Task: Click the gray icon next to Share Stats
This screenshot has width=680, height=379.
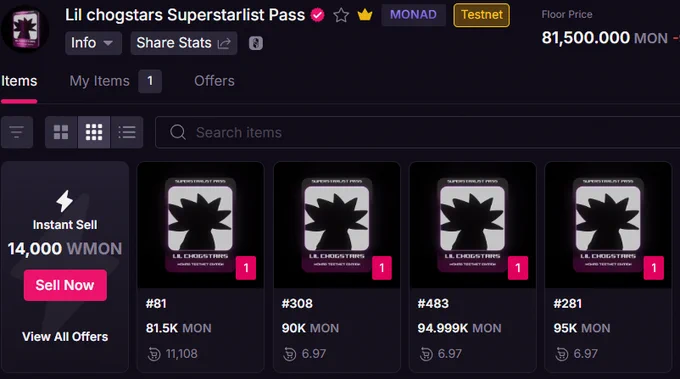Action: tap(256, 43)
